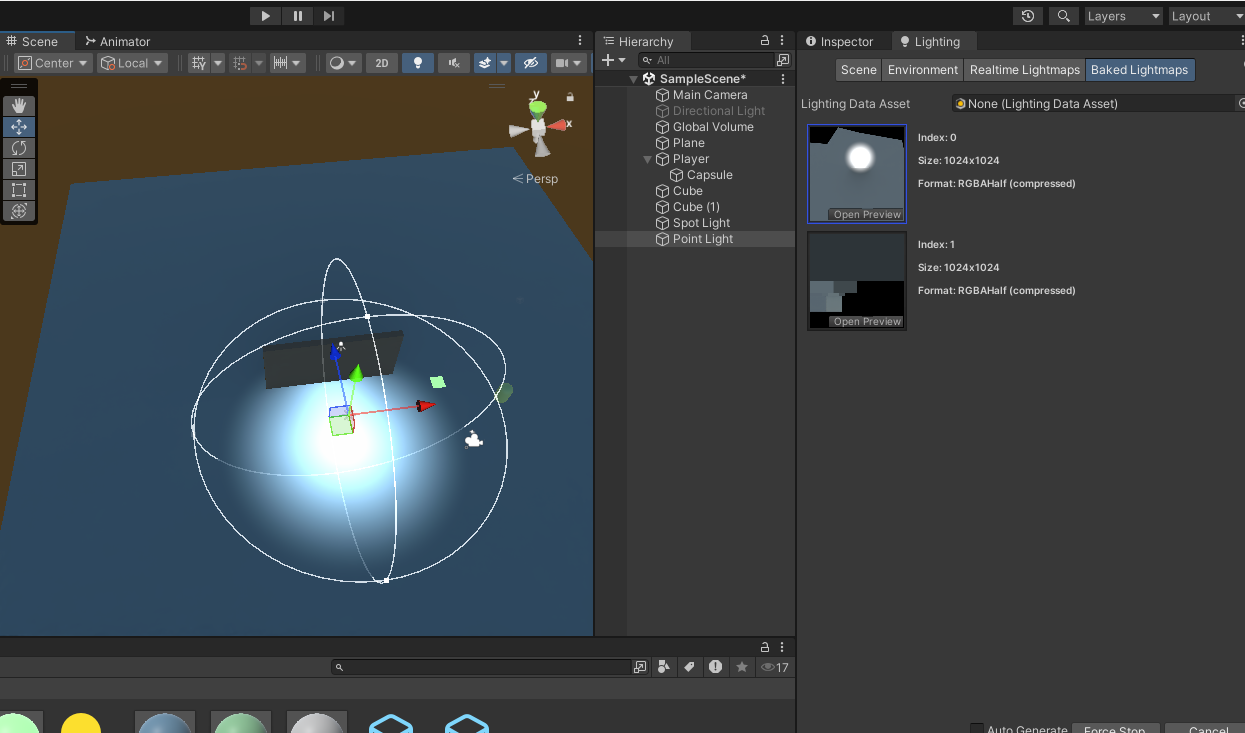Open SampleScene three-dot context menu

tap(783, 79)
